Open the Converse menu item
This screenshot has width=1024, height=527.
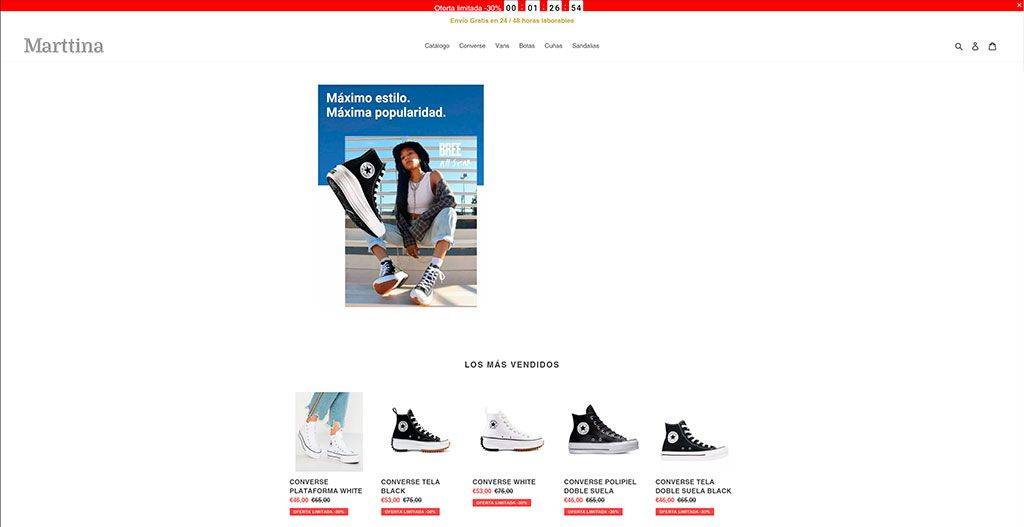point(472,46)
